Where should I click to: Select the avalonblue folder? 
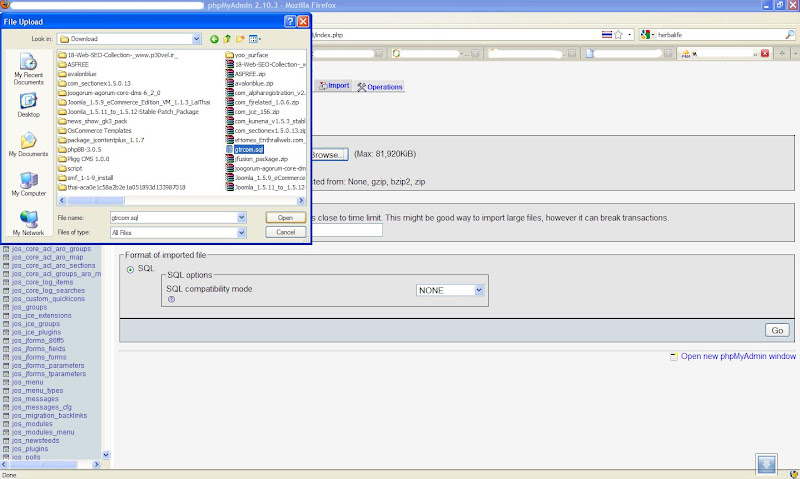pos(77,74)
